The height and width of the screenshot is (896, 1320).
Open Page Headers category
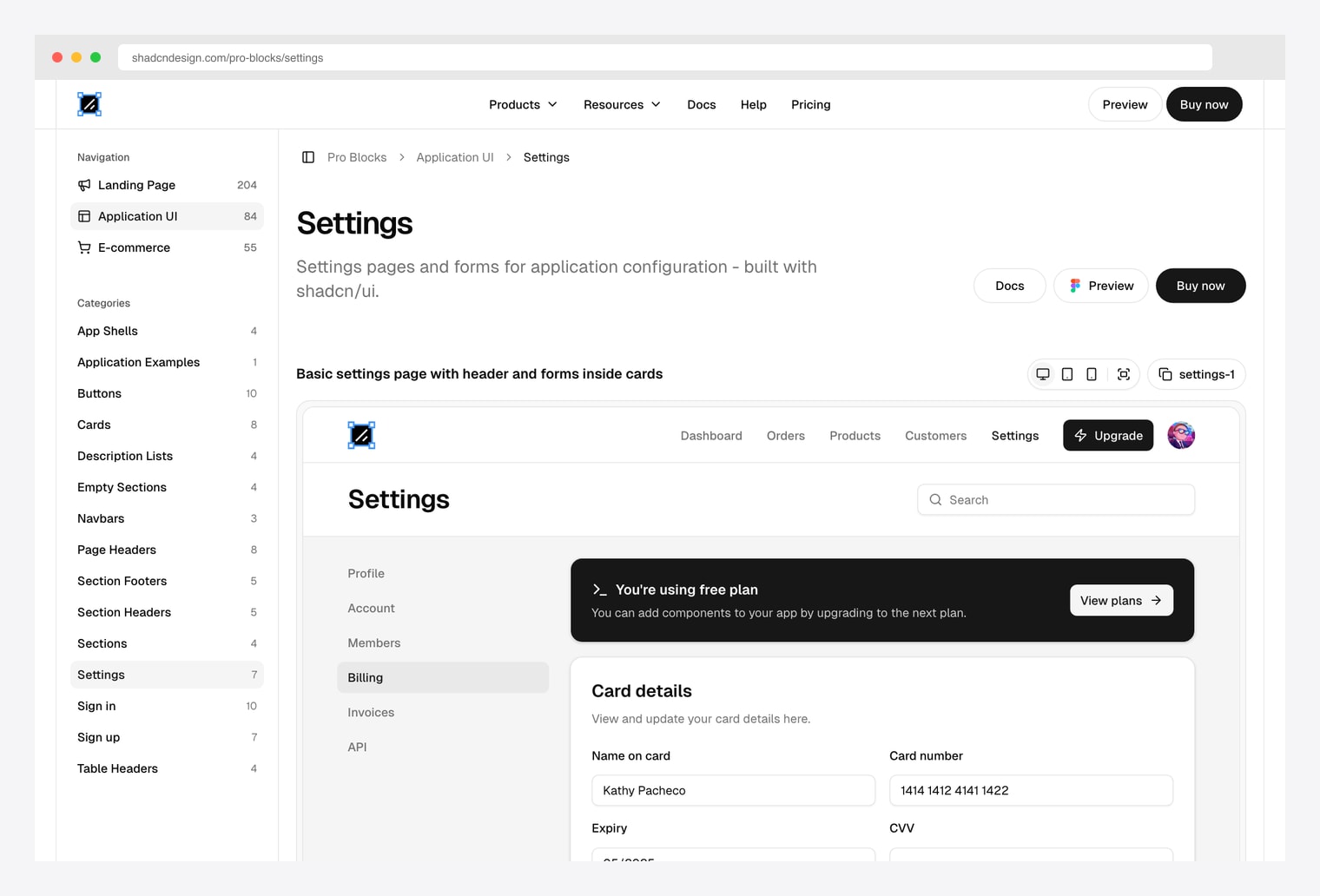coord(167,550)
